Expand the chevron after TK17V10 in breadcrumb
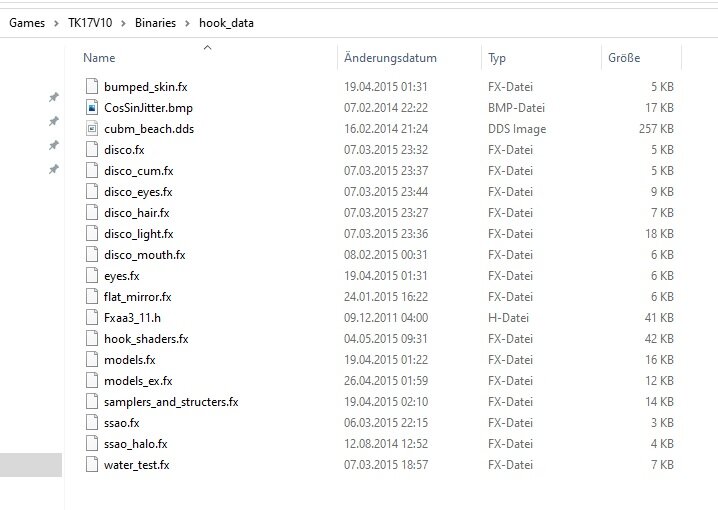Viewport: 718px width, 510px height. click(x=123, y=23)
